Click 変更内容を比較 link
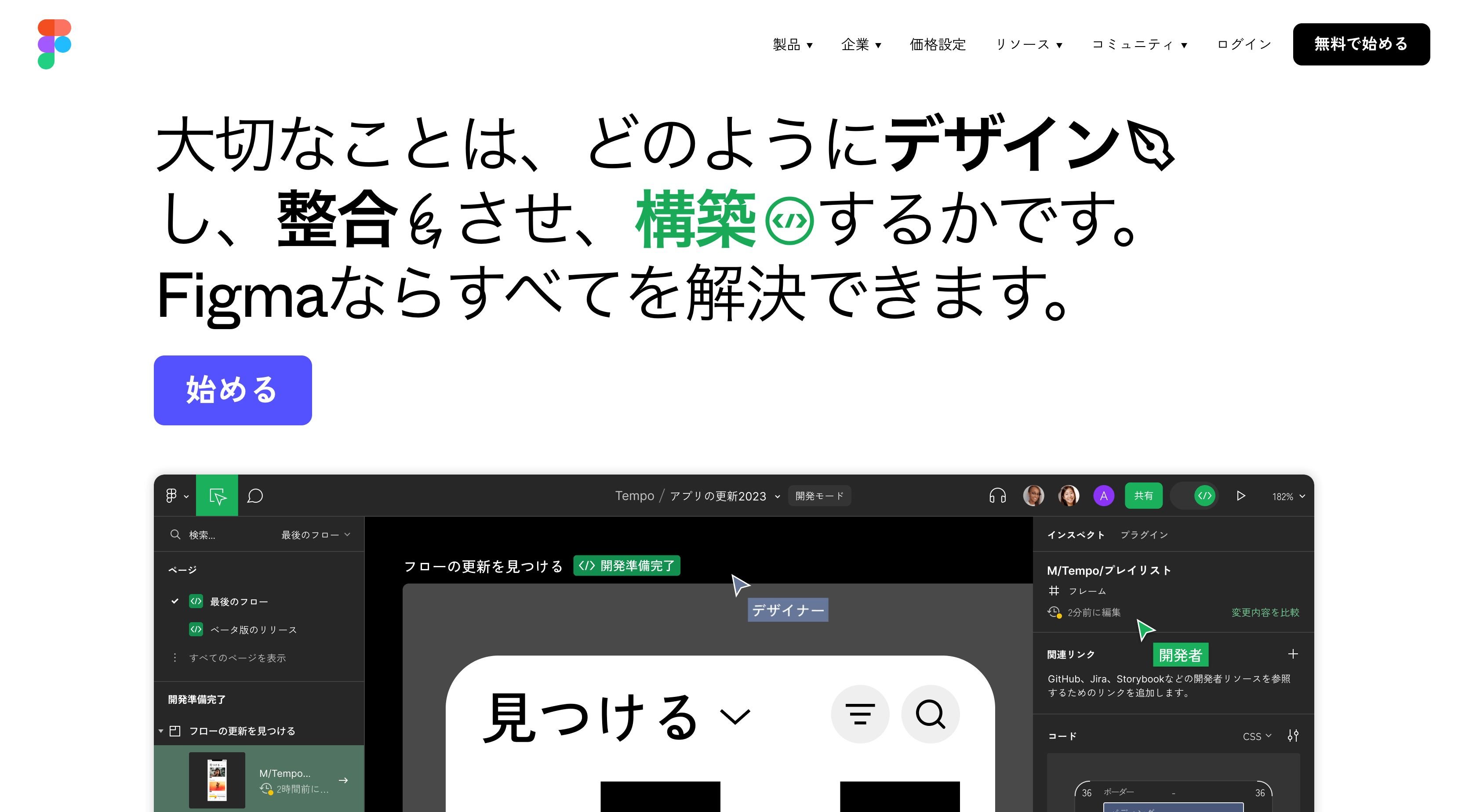 point(1265,612)
